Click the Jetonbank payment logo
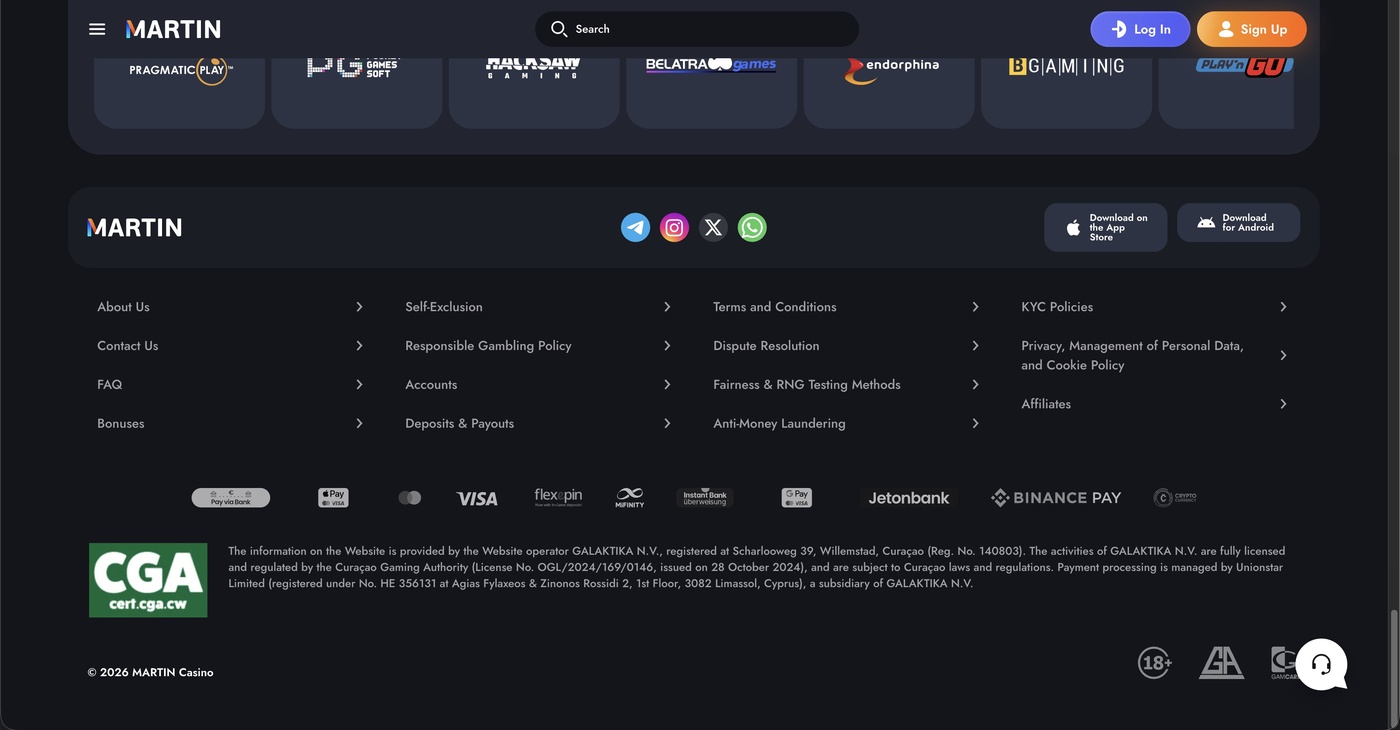Viewport: 1400px width, 730px height. tap(909, 498)
